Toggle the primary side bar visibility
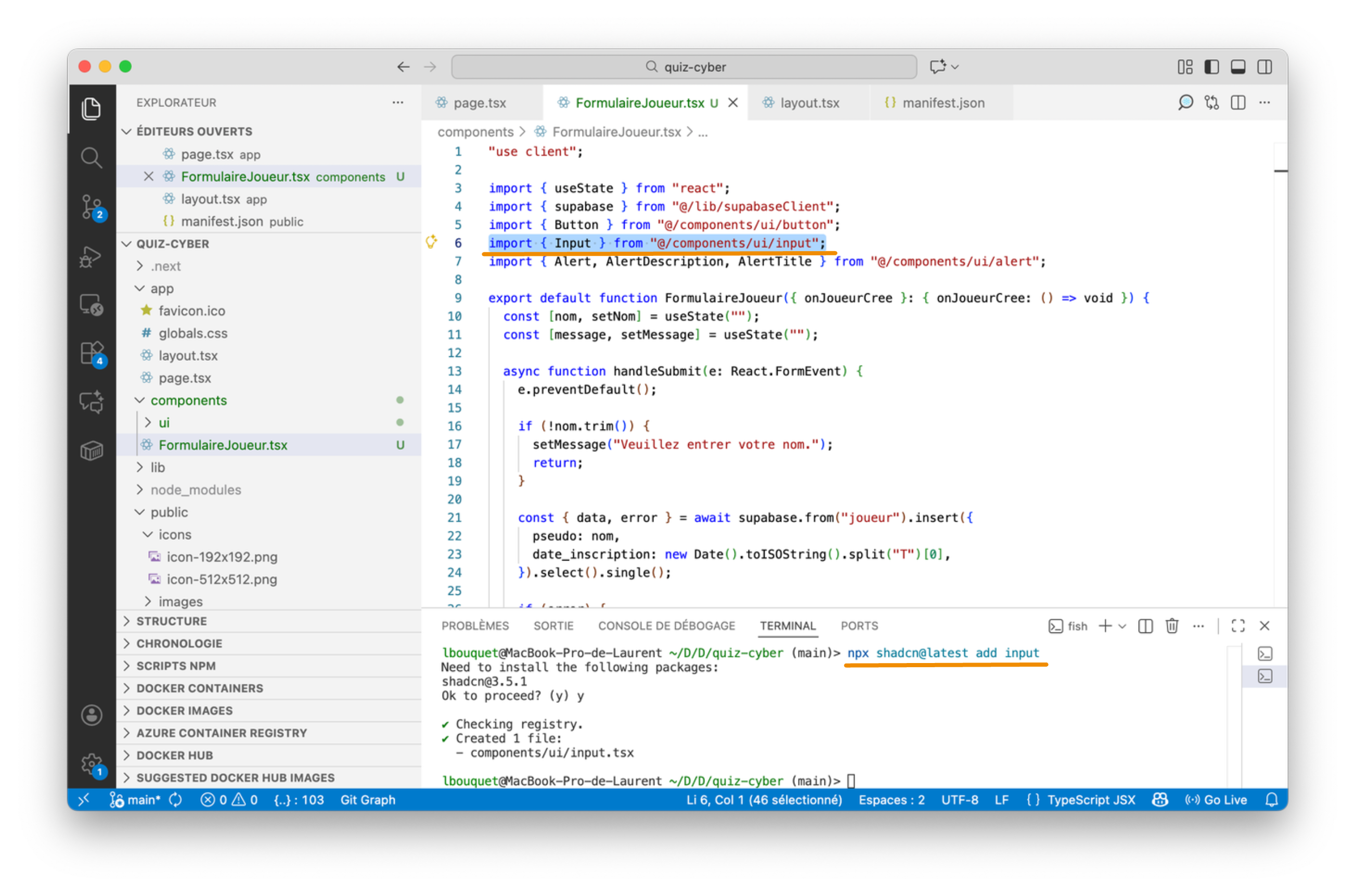 coord(1211,67)
